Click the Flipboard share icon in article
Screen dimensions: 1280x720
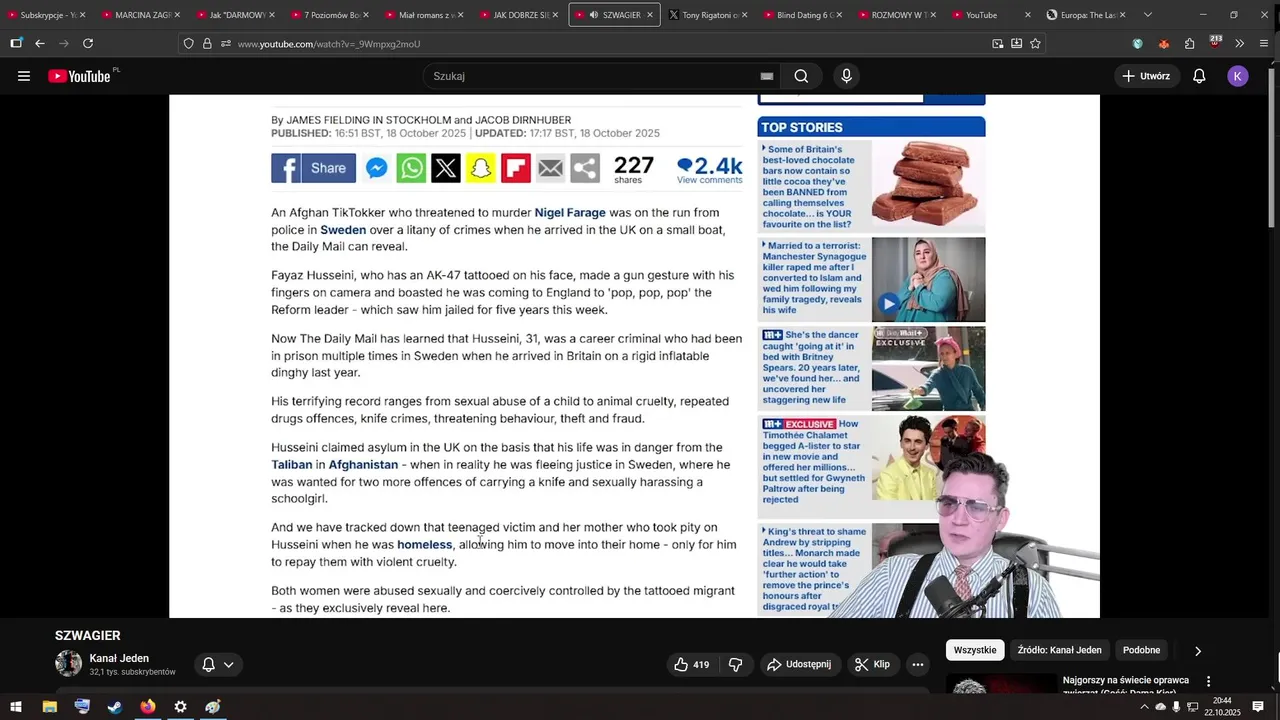[516, 168]
